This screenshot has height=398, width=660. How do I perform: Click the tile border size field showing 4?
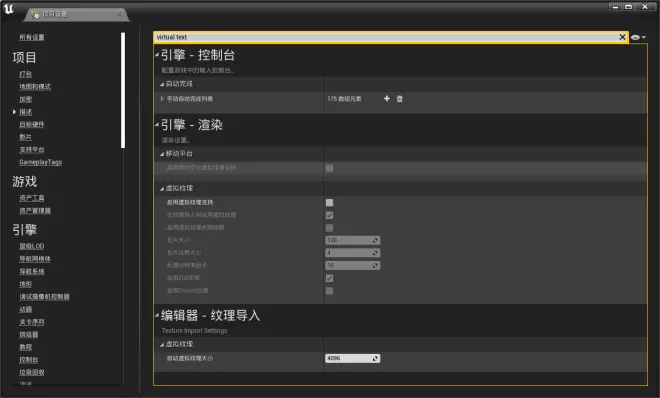pyautogui.click(x=353, y=253)
